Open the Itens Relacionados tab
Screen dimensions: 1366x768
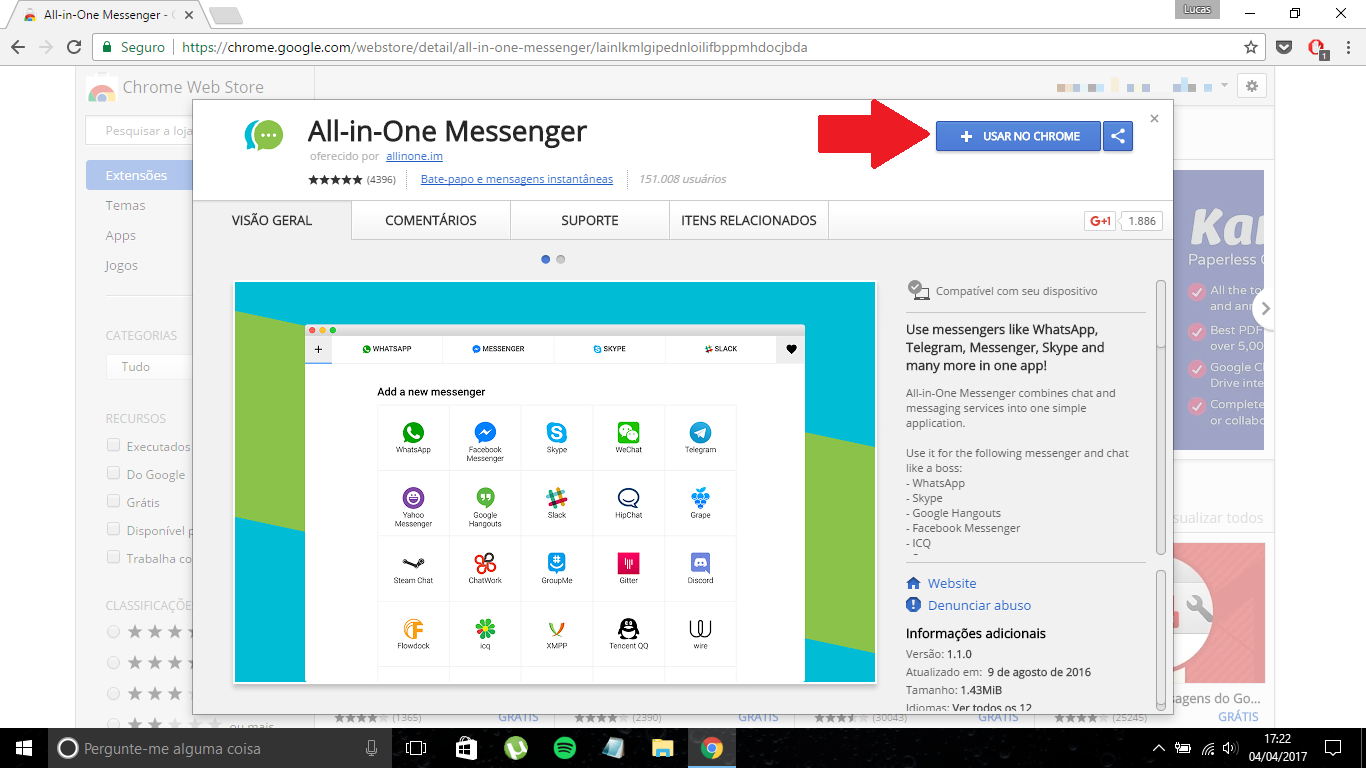coord(748,220)
